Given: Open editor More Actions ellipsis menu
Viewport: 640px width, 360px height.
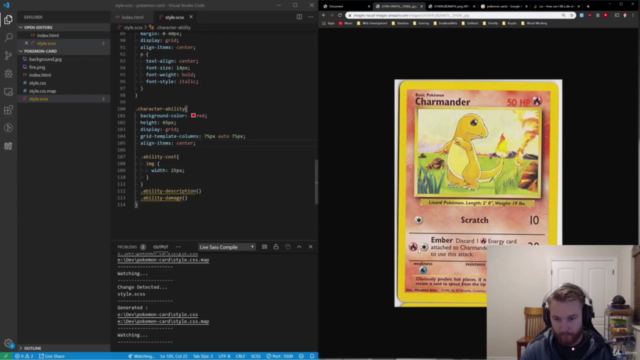Looking at the screenshot, I should coord(311,17).
